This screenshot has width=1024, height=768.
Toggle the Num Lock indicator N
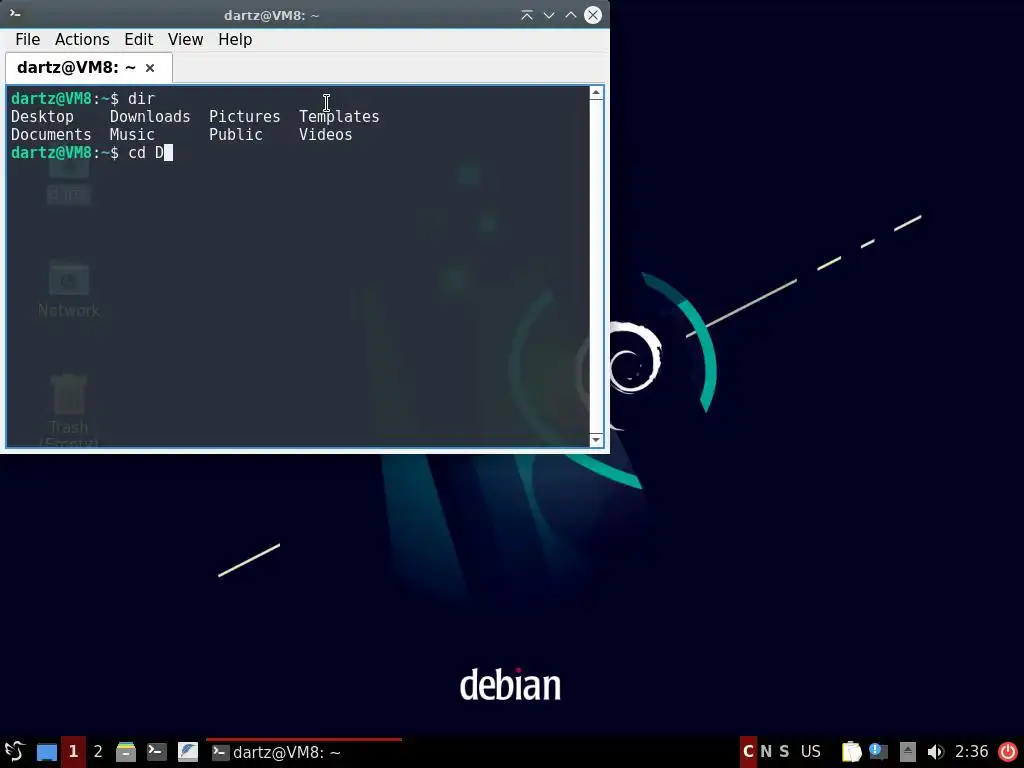coord(766,752)
